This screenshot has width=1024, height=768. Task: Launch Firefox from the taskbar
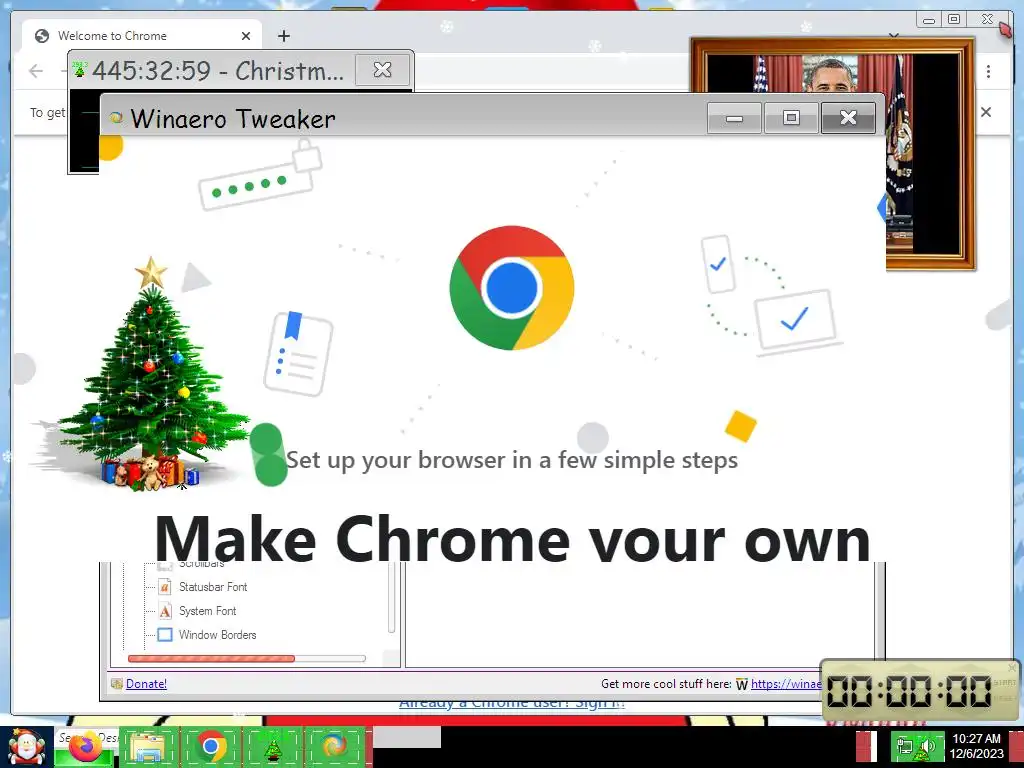click(87, 747)
